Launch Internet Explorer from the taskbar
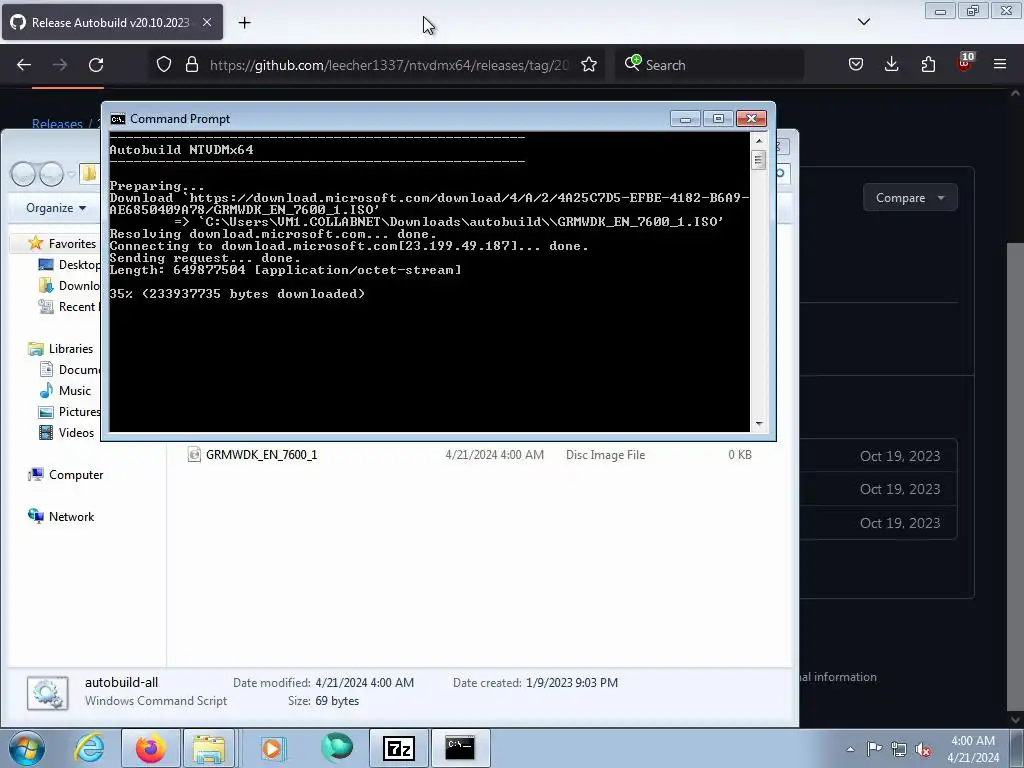 click(89, 748)
